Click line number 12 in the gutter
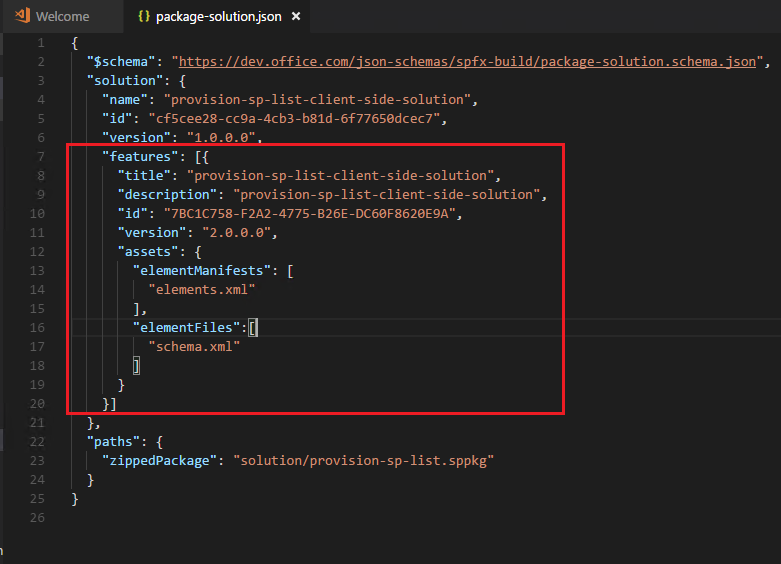The width and height of the screenshot is (781, 564). [37, 252]
